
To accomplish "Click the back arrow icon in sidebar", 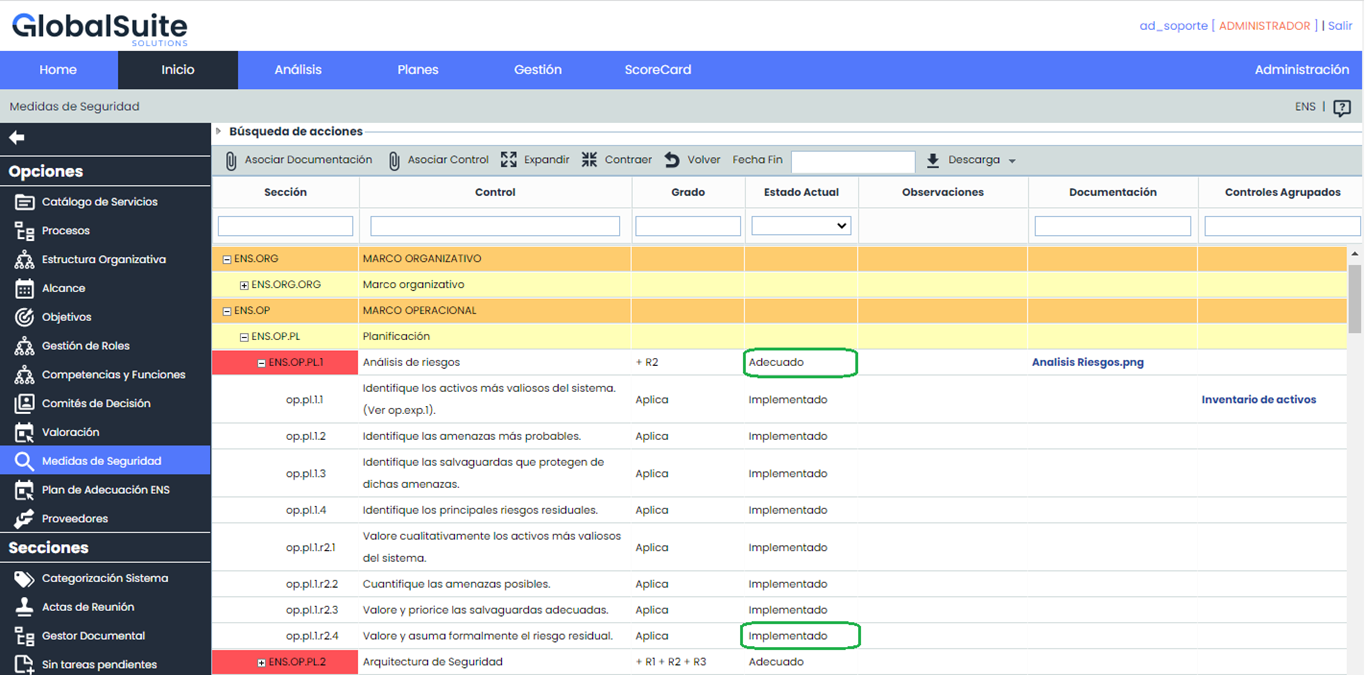I will point(17,138).
